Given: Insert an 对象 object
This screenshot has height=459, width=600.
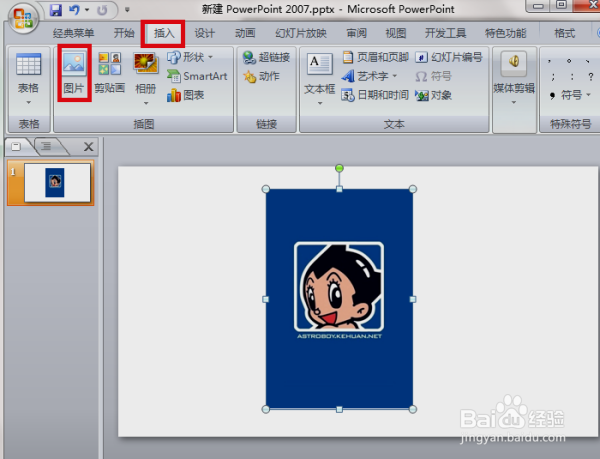Looking at the screenshot, I should click(433, 95).
